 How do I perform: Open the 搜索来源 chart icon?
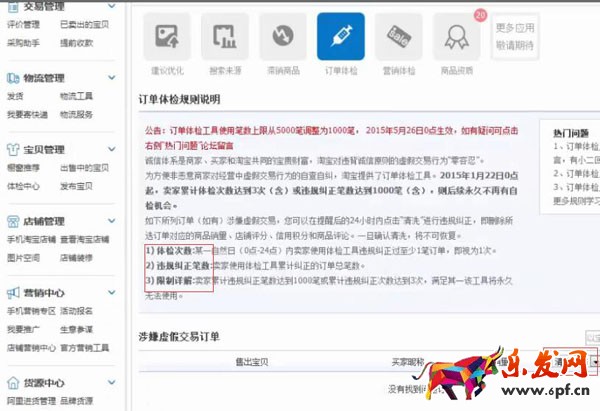point(225,36)
